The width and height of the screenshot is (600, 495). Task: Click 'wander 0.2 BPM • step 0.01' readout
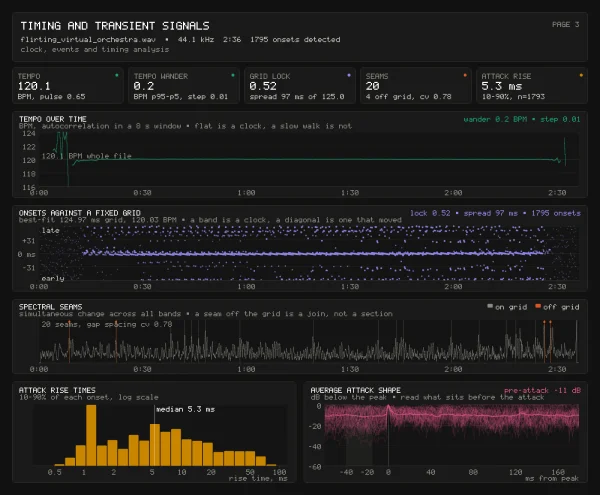pos(522,119)
